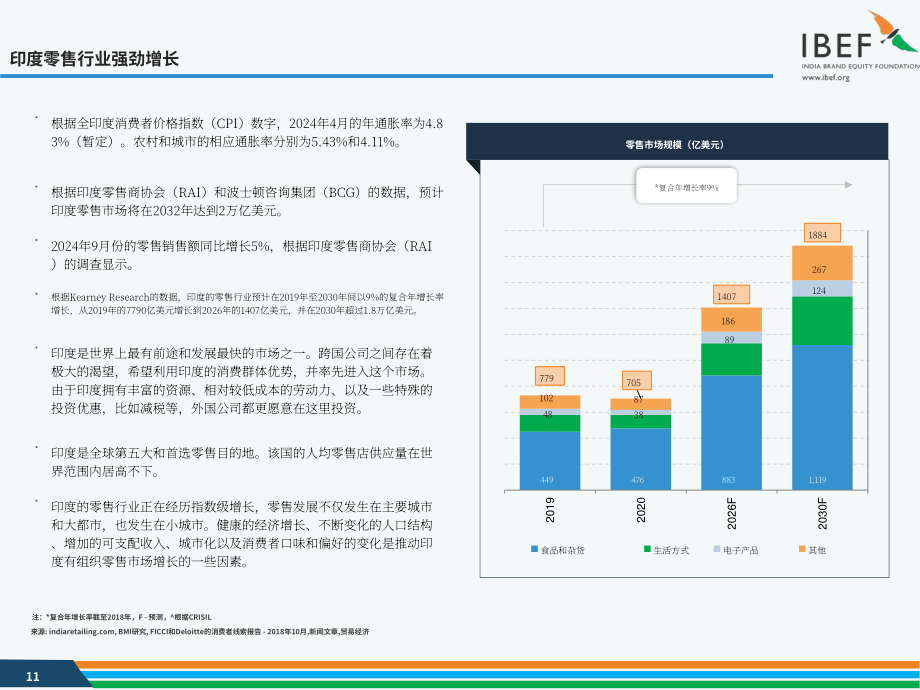Click data value 38 in the 2020 bar
The image size is (920, 690).
pyautogui.click(x=638, y=414)
